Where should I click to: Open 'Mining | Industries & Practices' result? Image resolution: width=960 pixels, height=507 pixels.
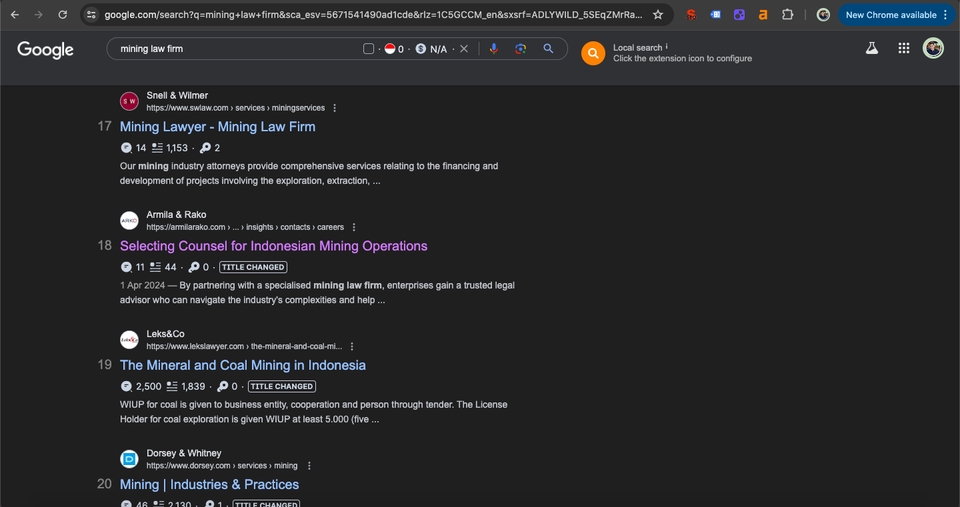pyautogui.click(x=209, y=484)
